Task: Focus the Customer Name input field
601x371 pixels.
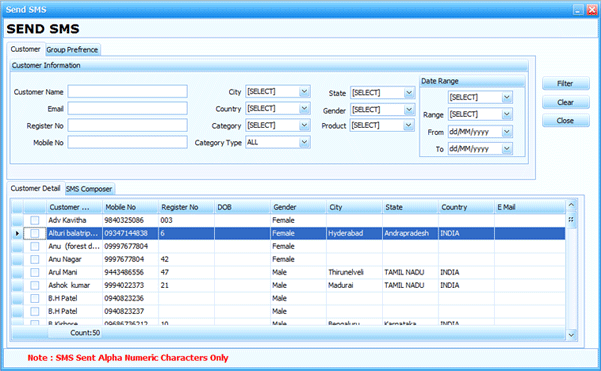Action: point(128,92)
